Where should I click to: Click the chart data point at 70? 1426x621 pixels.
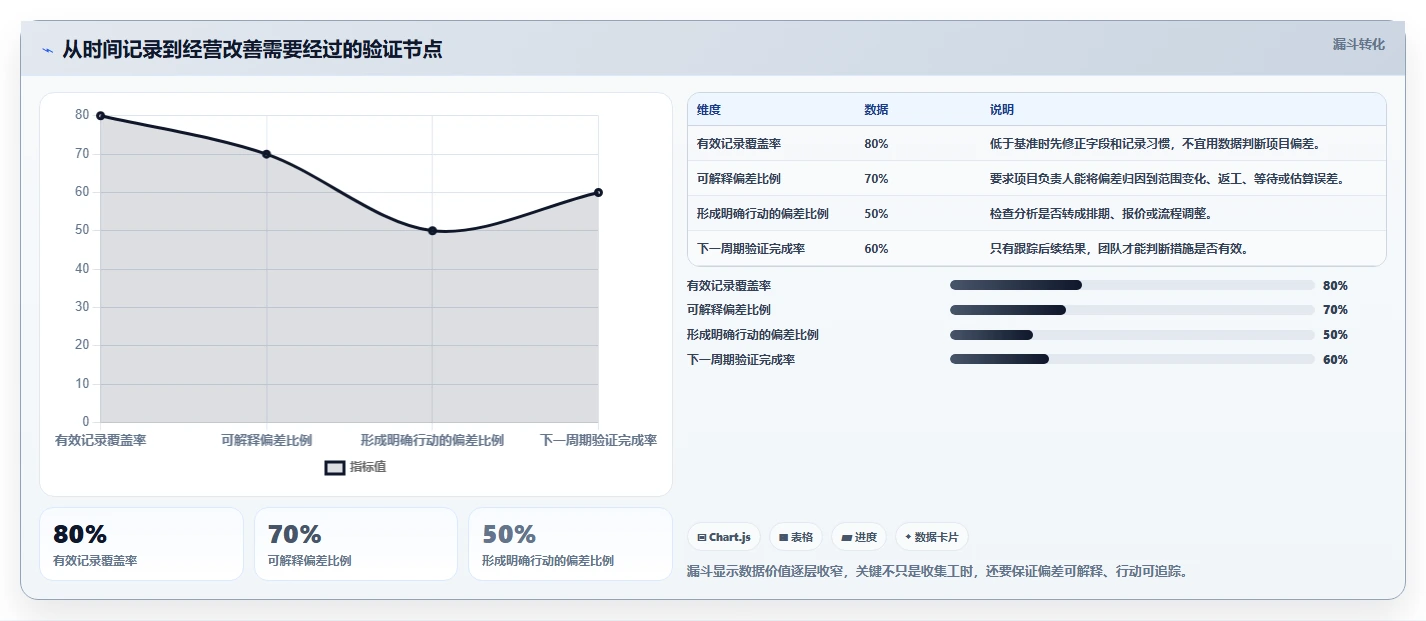pos(266,154)
